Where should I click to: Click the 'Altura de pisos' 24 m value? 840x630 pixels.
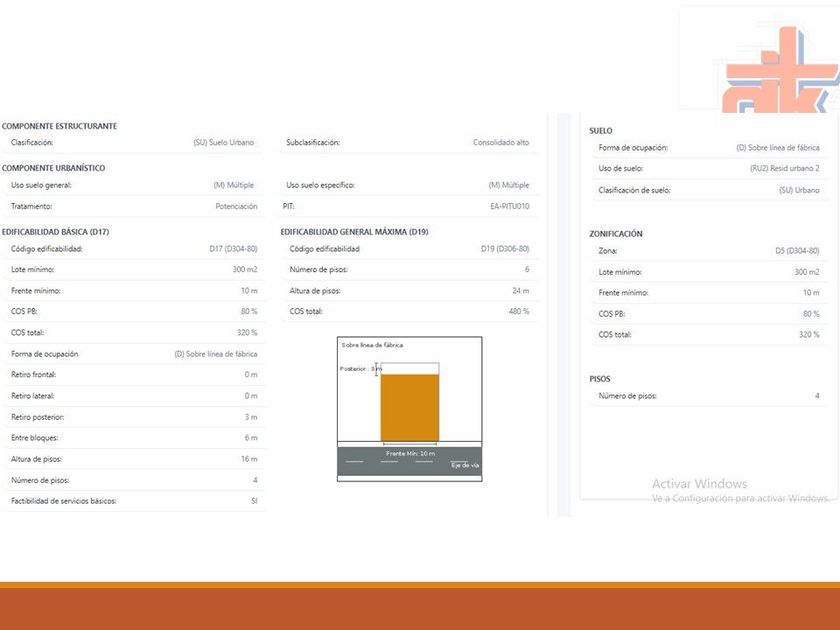[521, 291]
